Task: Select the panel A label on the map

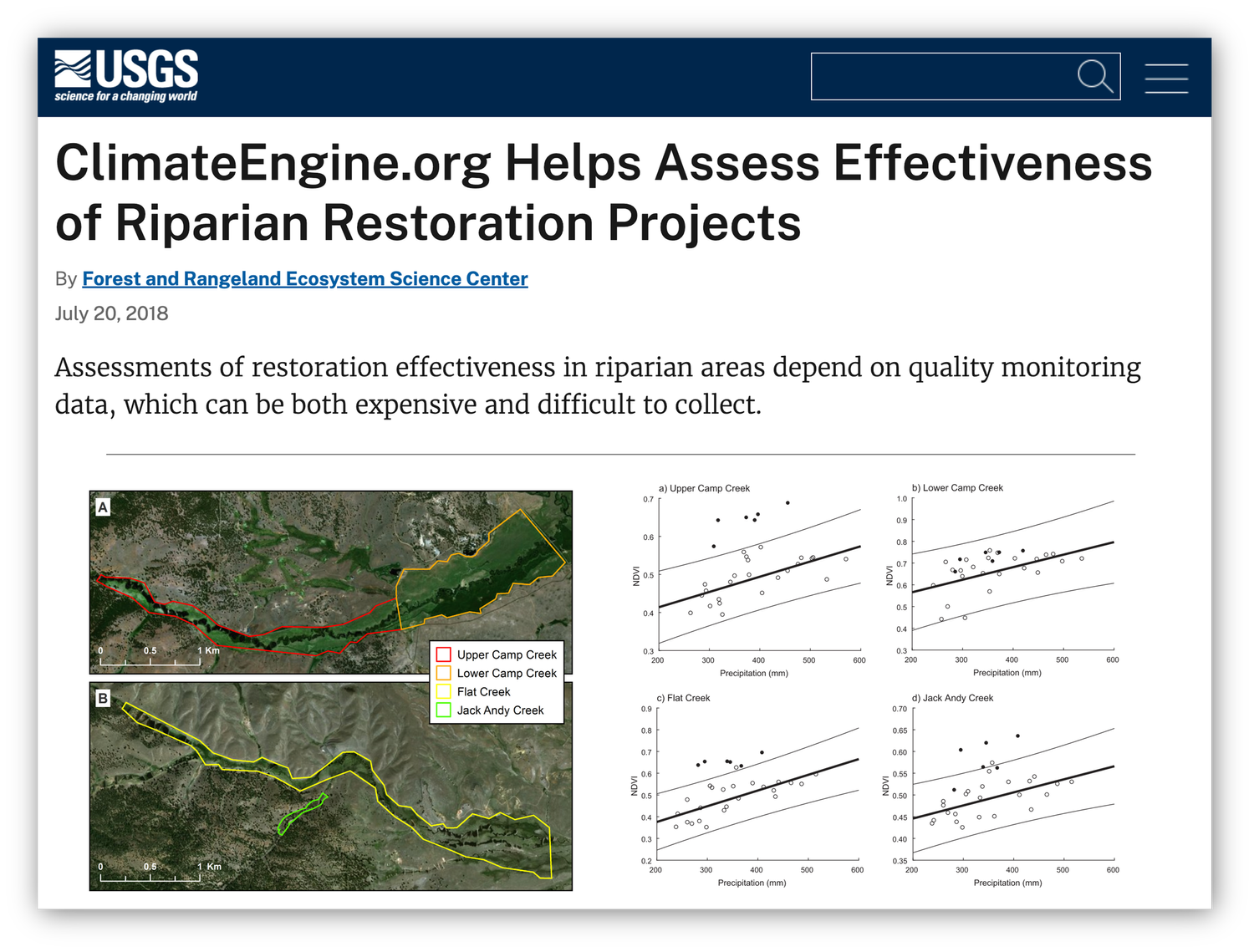Action: 104,506
